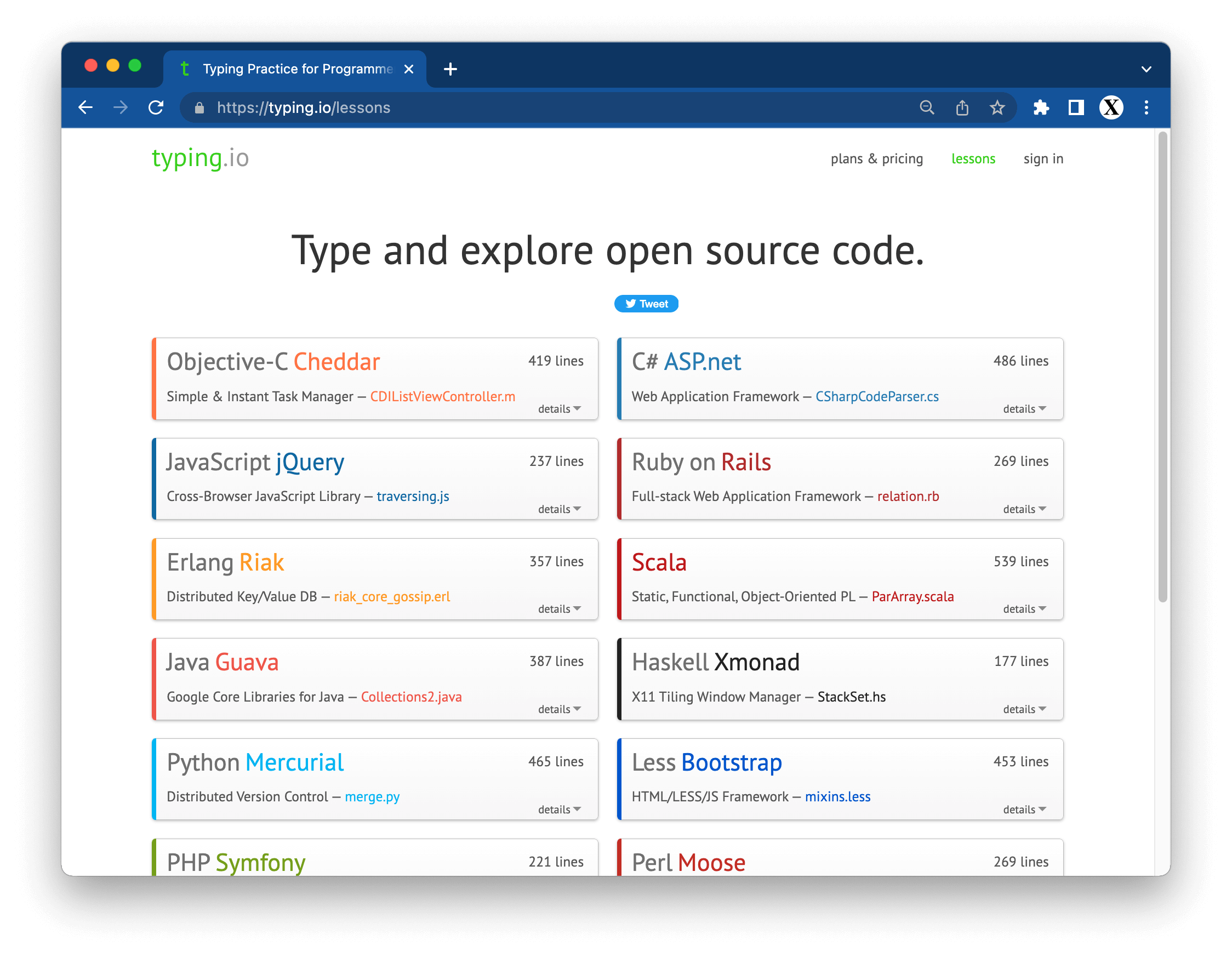
Task: Click the '539 lines' count text
Action: [1020, 561]
